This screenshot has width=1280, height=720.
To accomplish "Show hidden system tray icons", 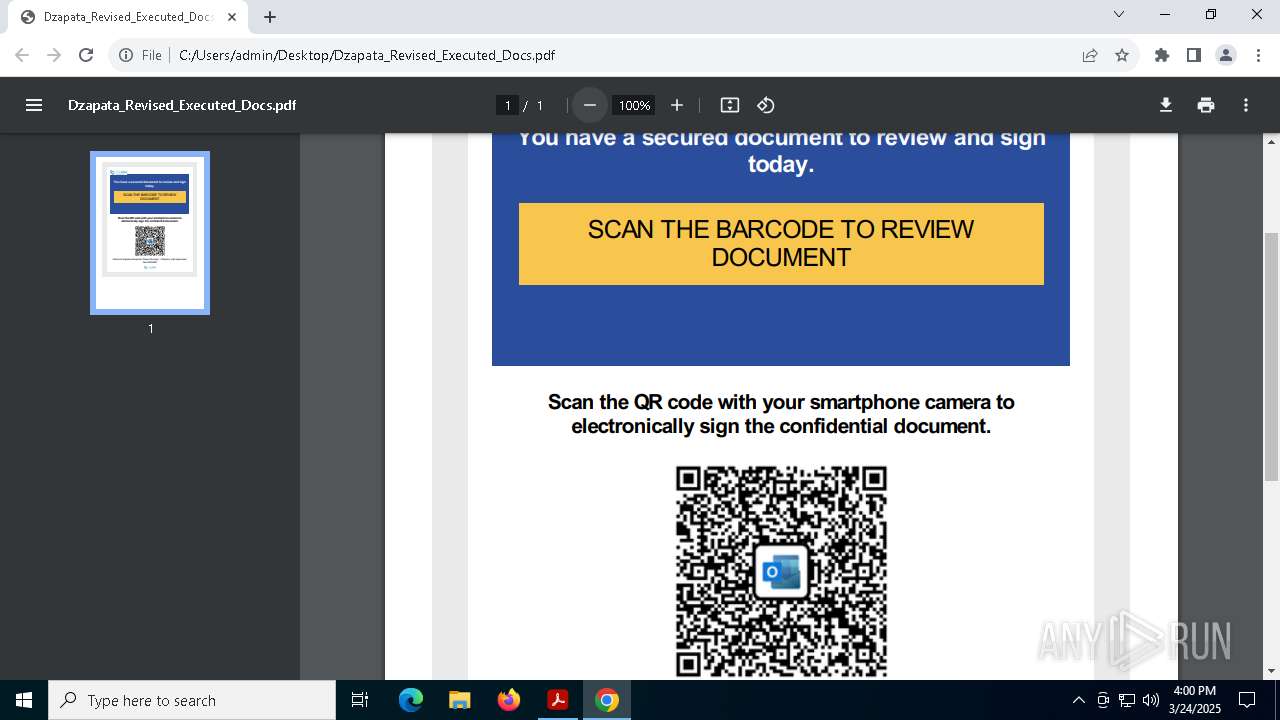I will coord(1078,700).
